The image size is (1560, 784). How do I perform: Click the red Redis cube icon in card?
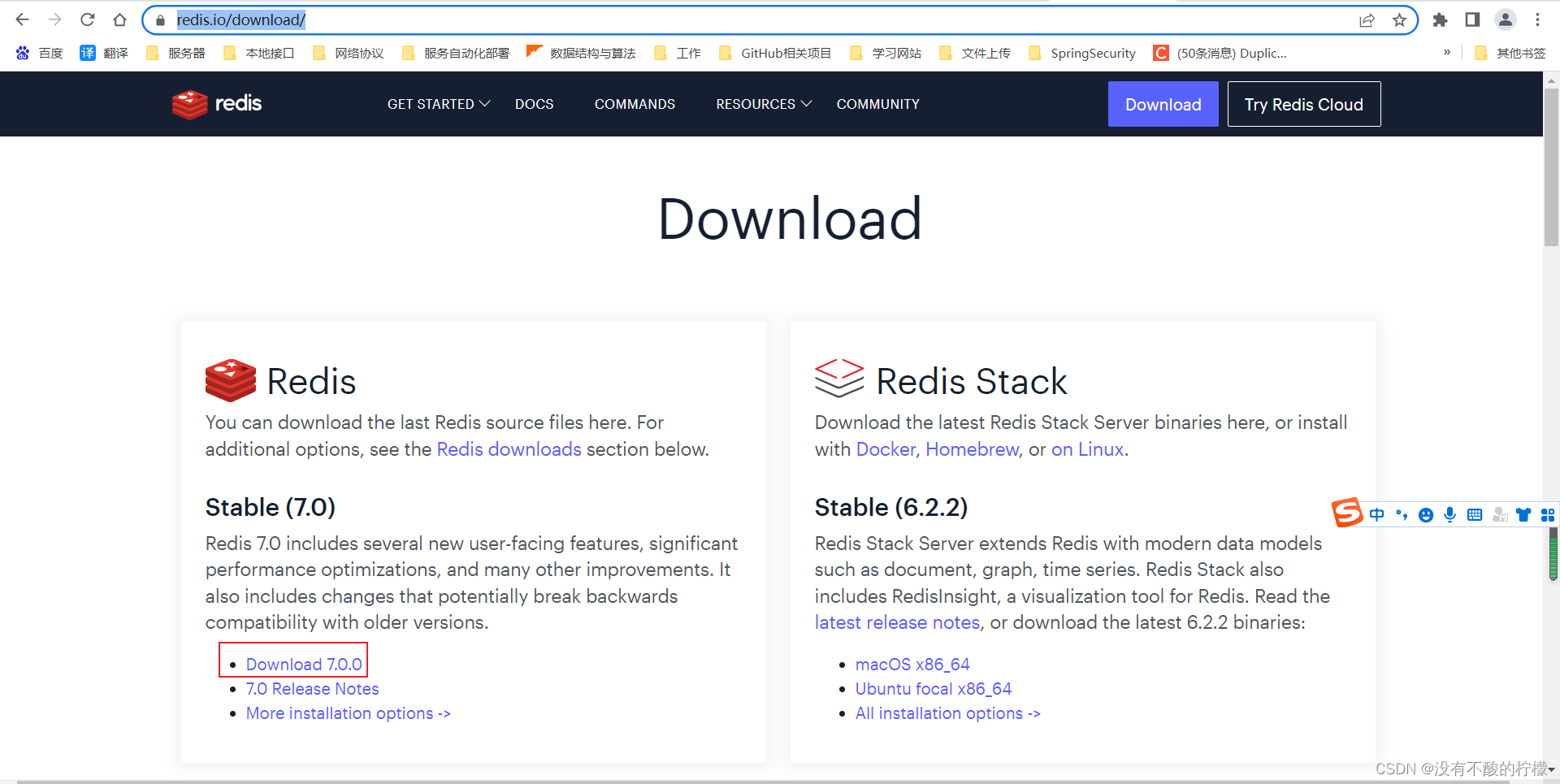(x=231, y=380)
